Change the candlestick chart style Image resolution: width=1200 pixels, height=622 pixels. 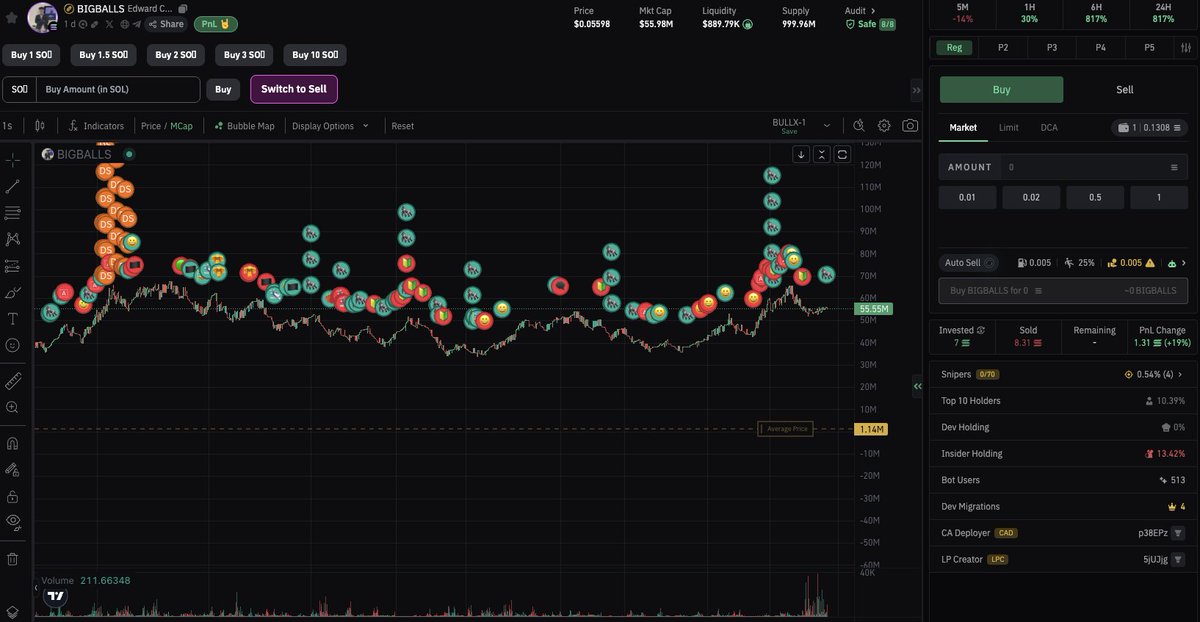tap(40, 126)
